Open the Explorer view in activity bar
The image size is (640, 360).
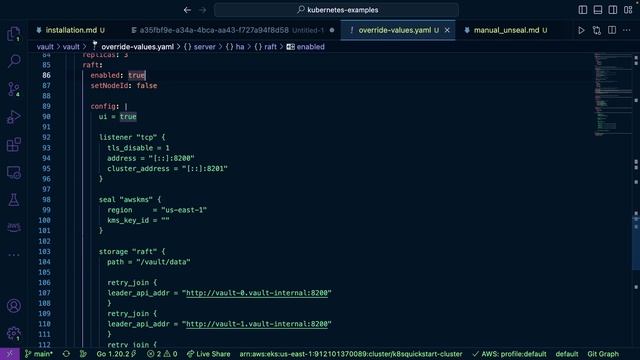pos(14,33)
